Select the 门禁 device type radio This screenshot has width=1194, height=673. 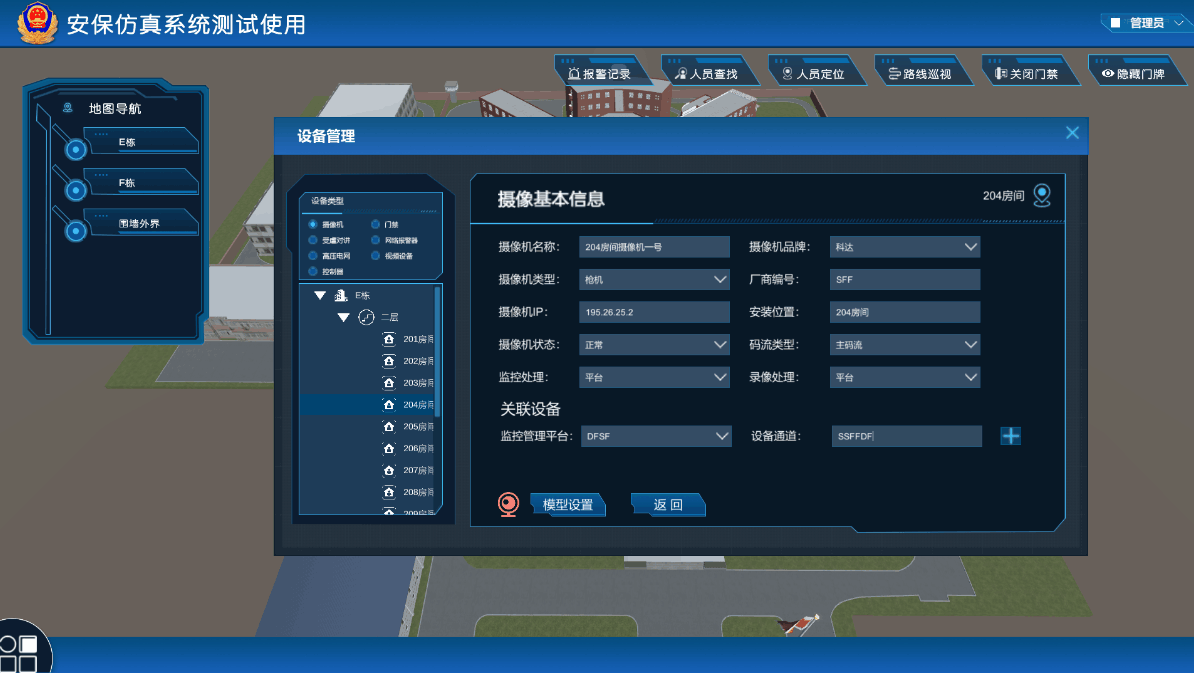tap(375, 225)
